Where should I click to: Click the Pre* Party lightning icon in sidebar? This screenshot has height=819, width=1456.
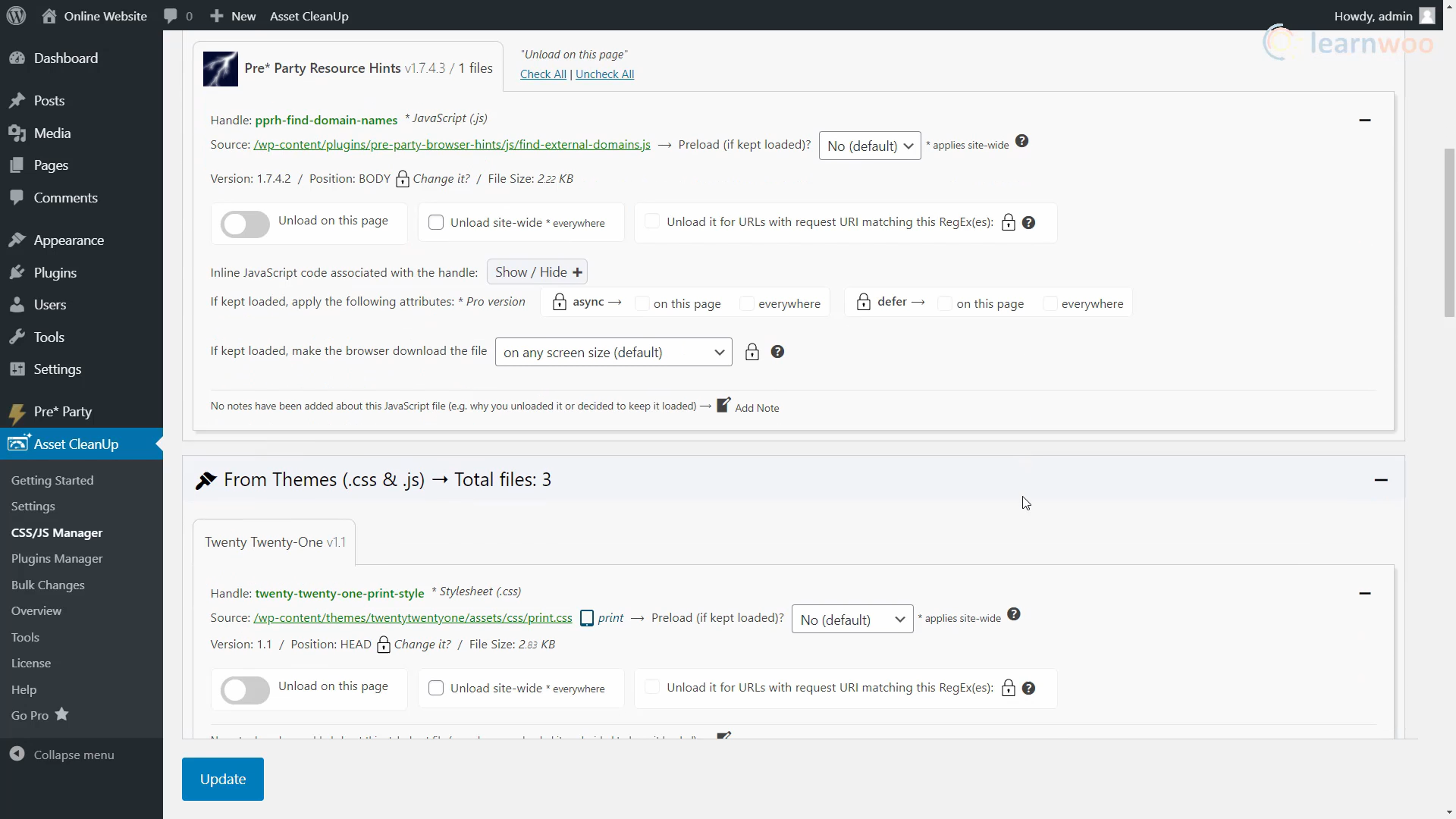point(17,413)
